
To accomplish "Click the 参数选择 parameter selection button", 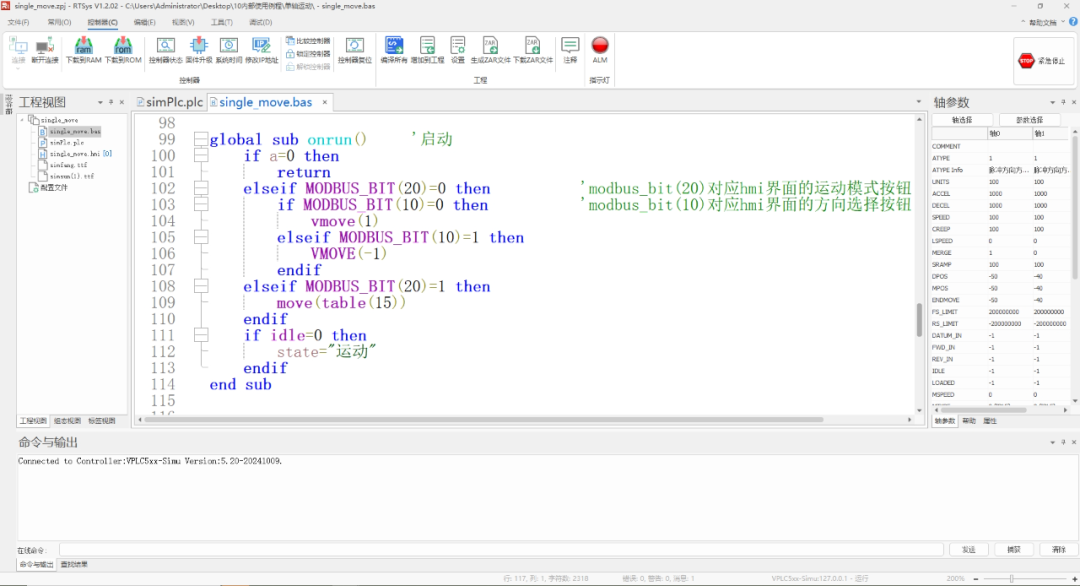I will coord(1029,120).
